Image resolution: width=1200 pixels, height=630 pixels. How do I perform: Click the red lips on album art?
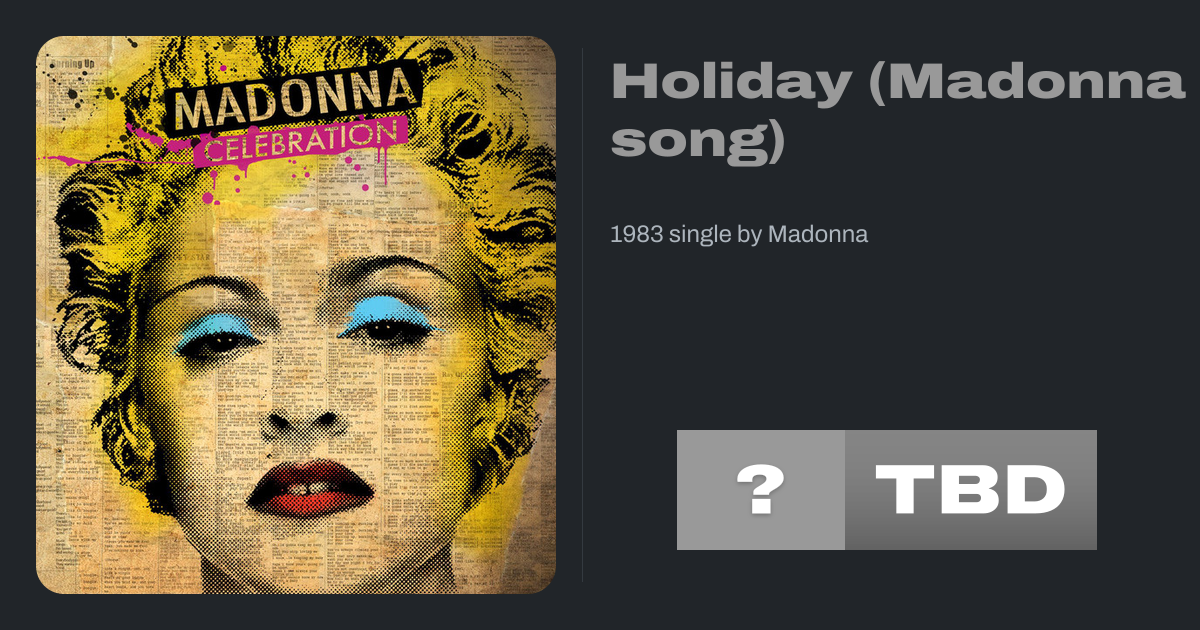point(313,487)
